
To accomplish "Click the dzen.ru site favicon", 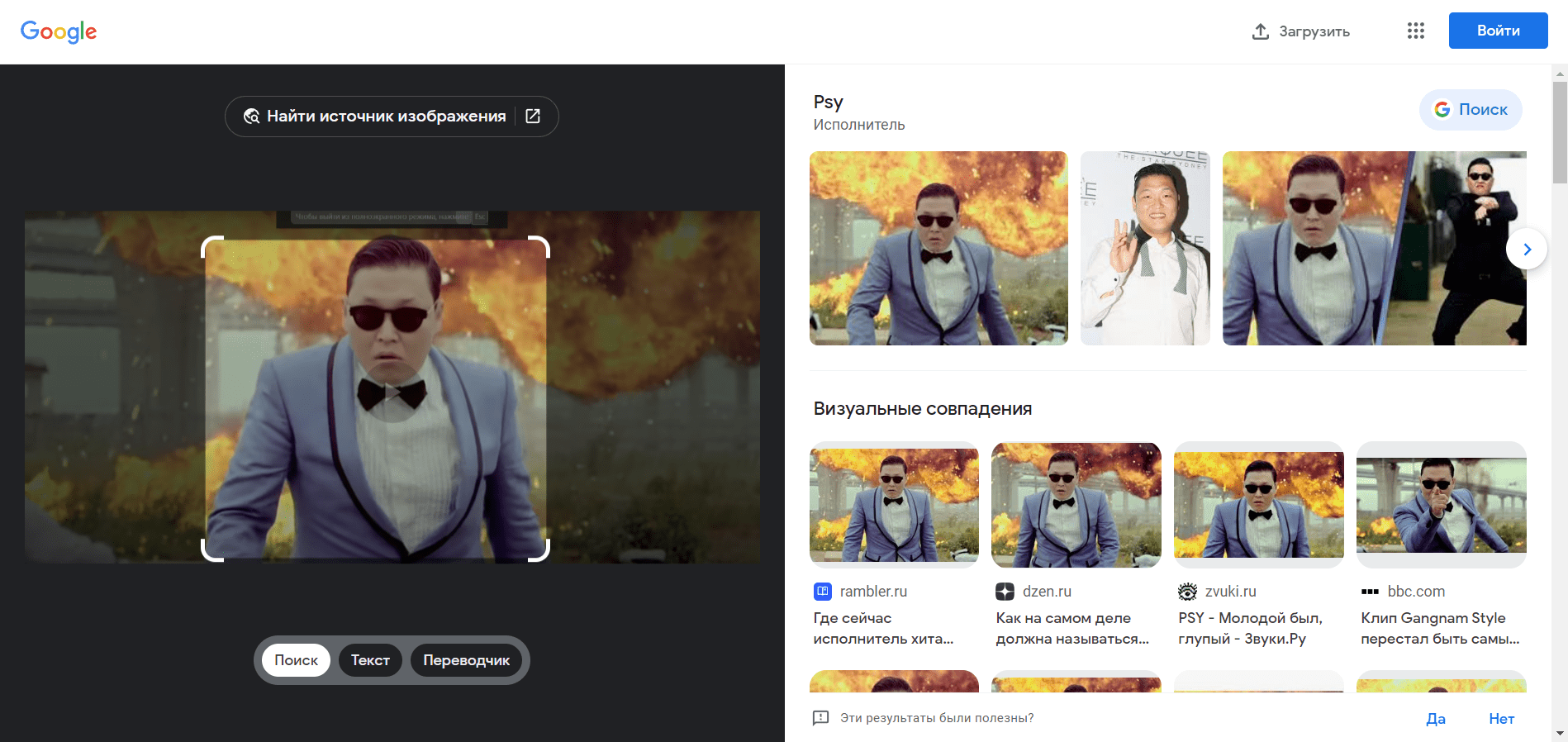I will (x=1005, y=592).
